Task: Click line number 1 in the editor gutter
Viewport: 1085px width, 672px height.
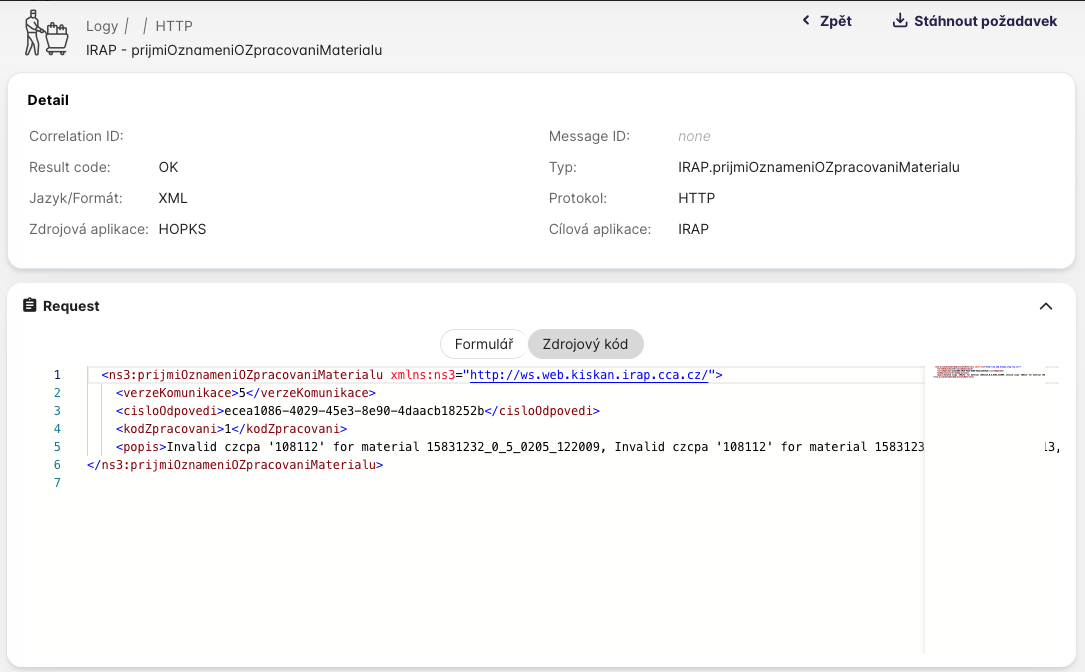Action: pos(57,375)
